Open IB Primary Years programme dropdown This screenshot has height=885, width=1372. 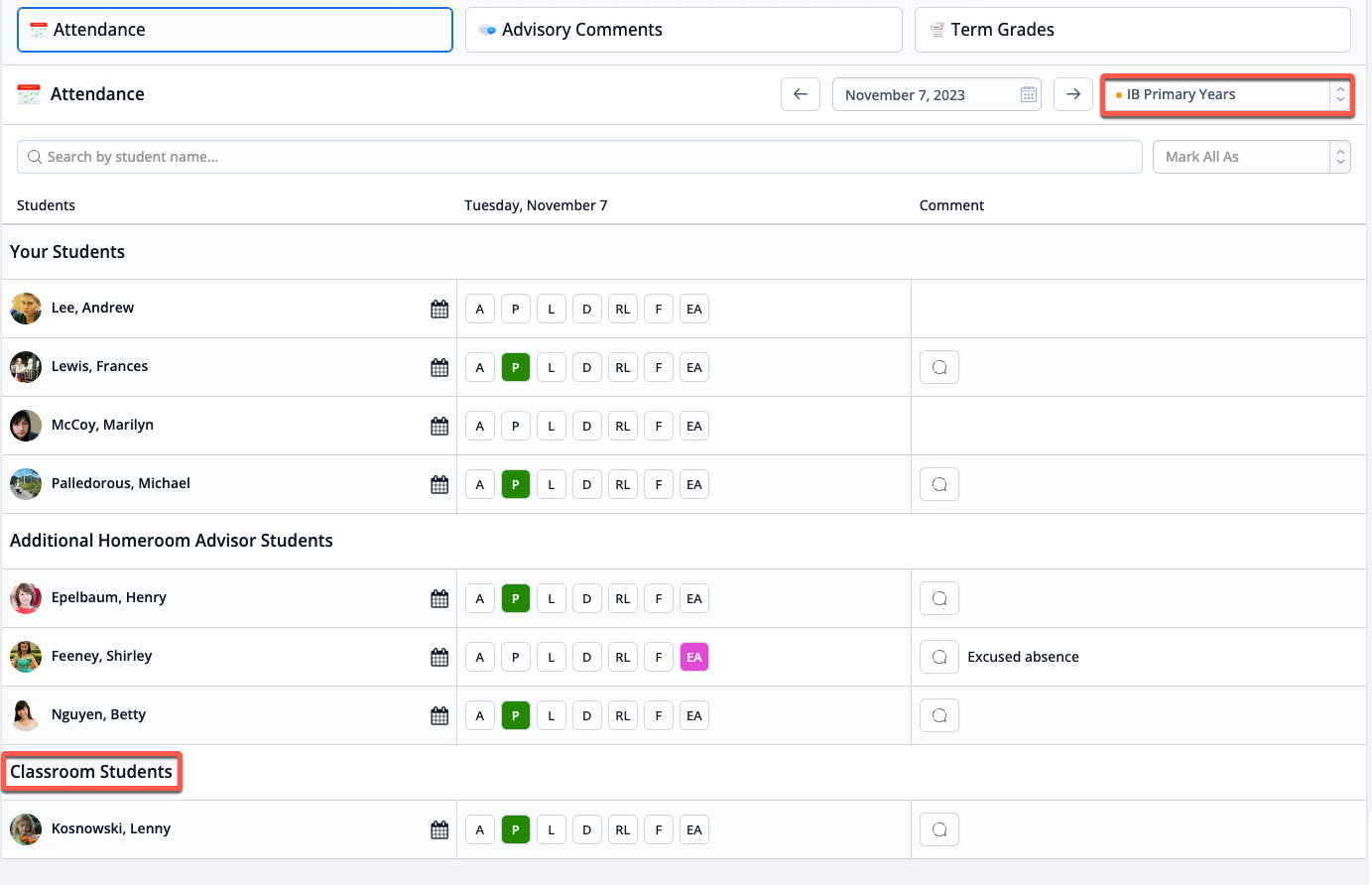pos(1227,95)
